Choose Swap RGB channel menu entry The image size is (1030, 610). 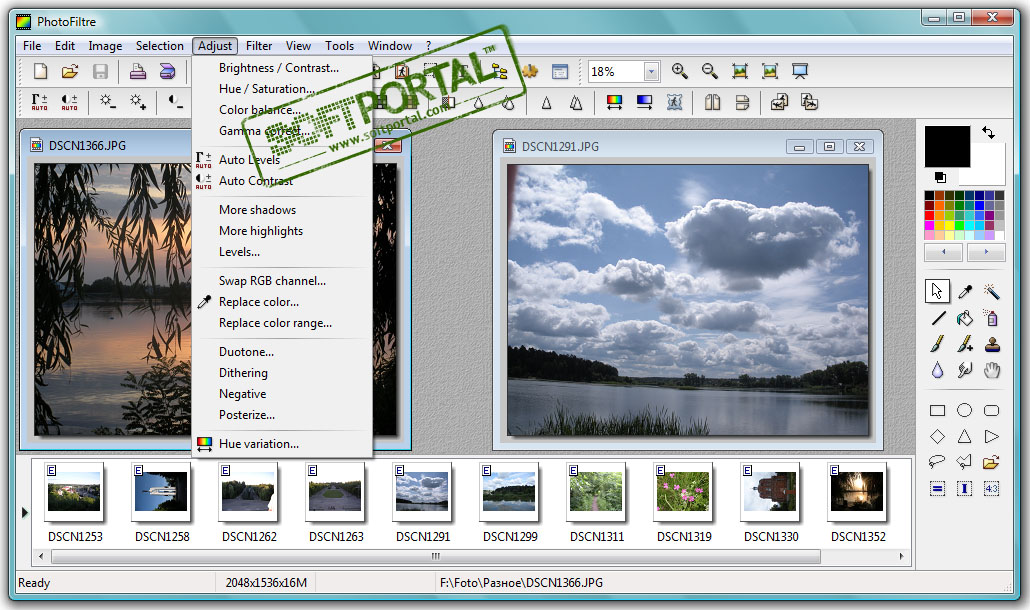coord(272,281)
